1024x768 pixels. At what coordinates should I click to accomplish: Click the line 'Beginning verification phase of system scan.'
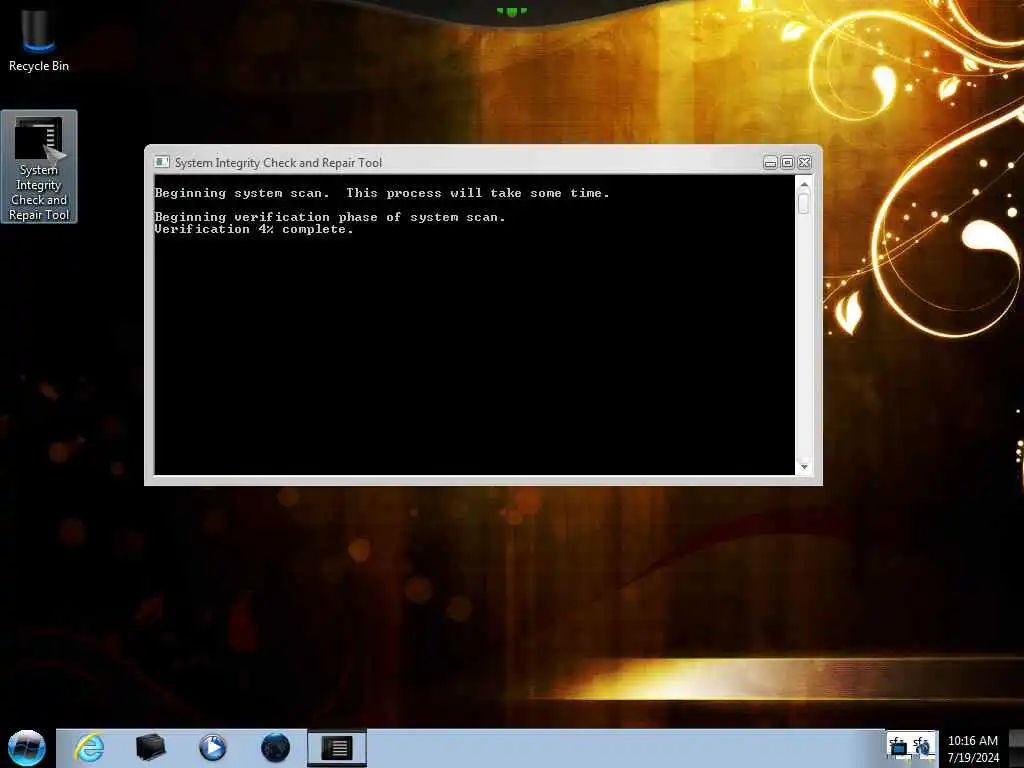pos(330,217)
